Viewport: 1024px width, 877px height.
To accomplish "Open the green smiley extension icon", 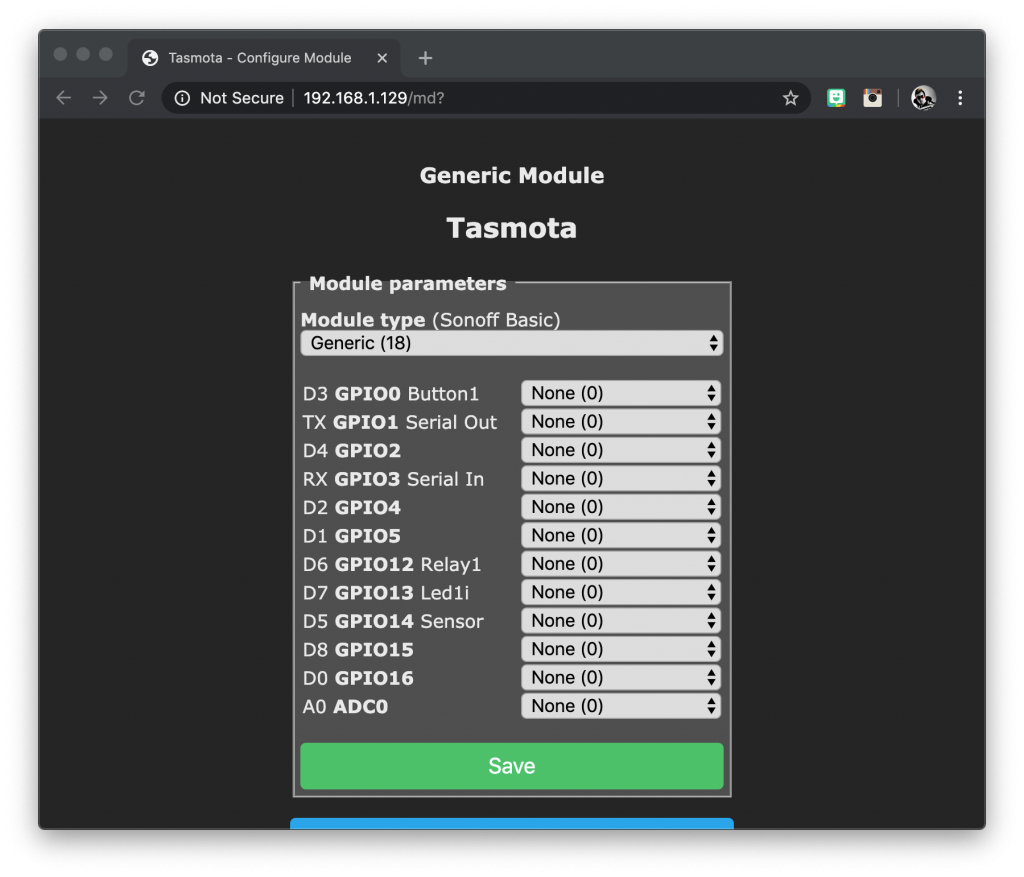I will 836,98.
